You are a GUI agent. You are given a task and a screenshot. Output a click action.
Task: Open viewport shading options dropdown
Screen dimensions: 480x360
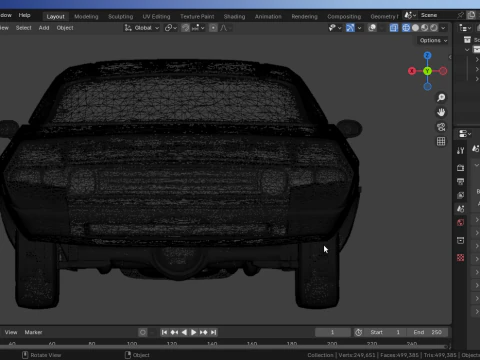(x=443, y=28)
